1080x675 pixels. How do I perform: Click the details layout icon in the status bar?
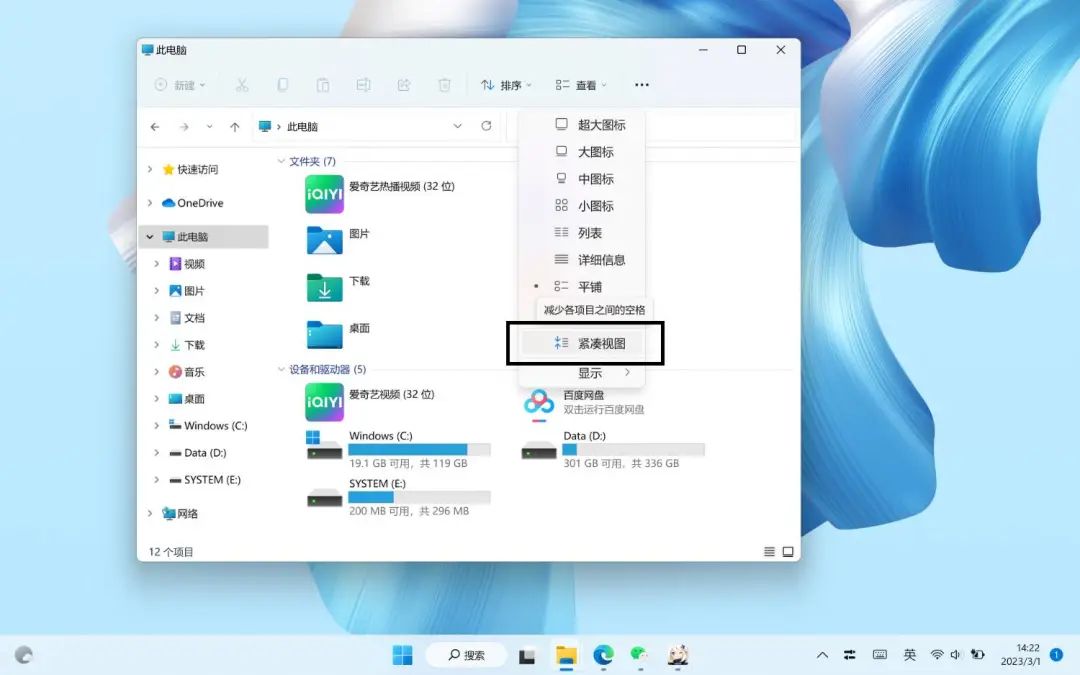pyautogui.click(x=768, y=551)
